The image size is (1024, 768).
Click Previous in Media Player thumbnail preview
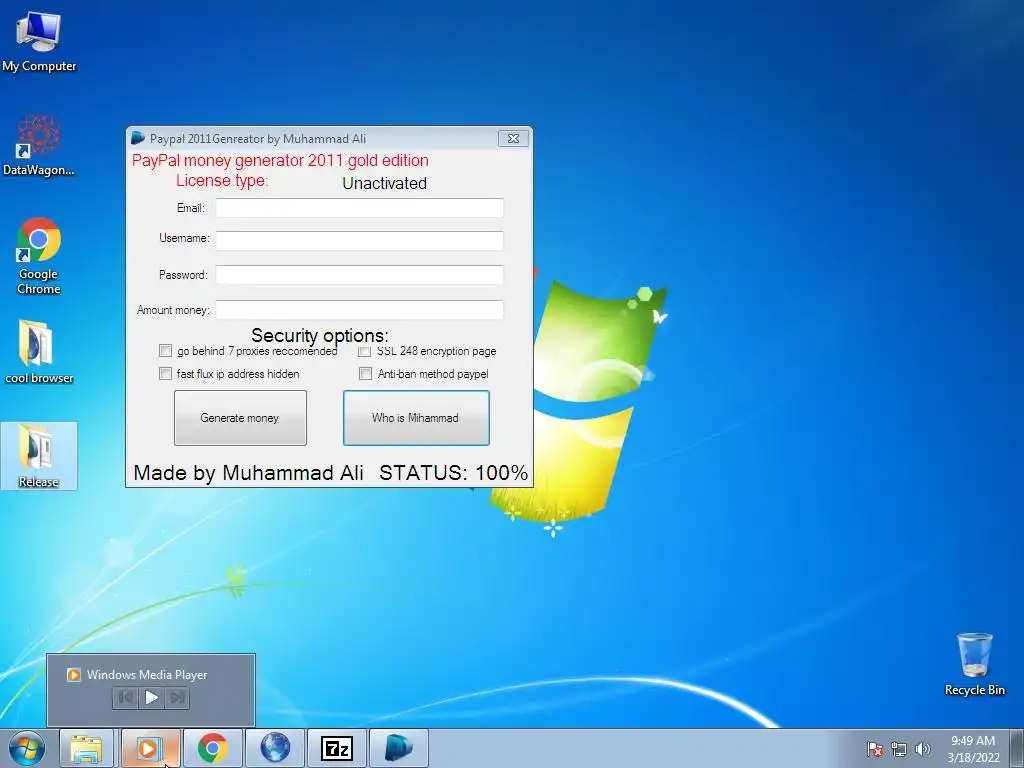[x=125, y=697]
